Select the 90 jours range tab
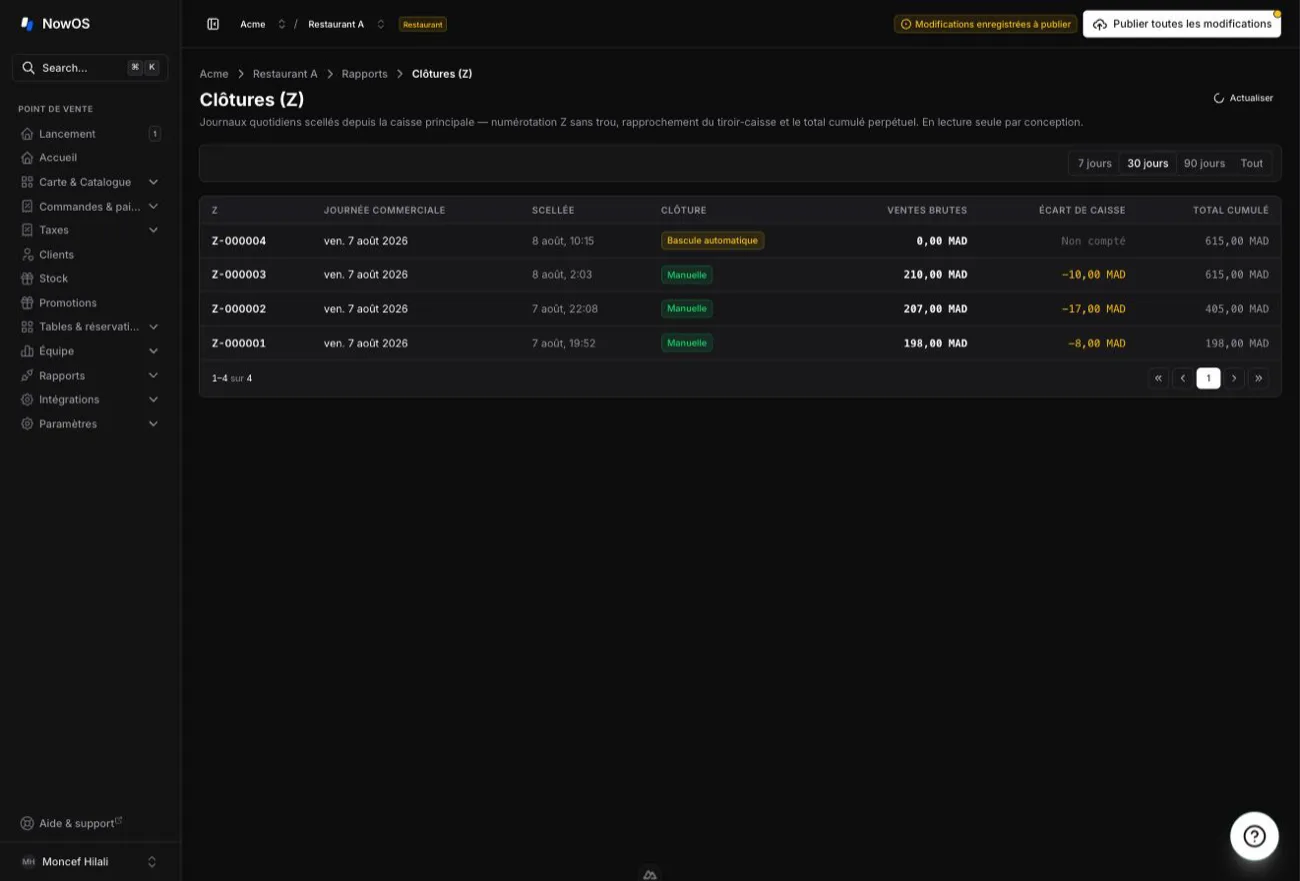Image resolution: width=1300 pixels, height=881 pixels. 1204,163
